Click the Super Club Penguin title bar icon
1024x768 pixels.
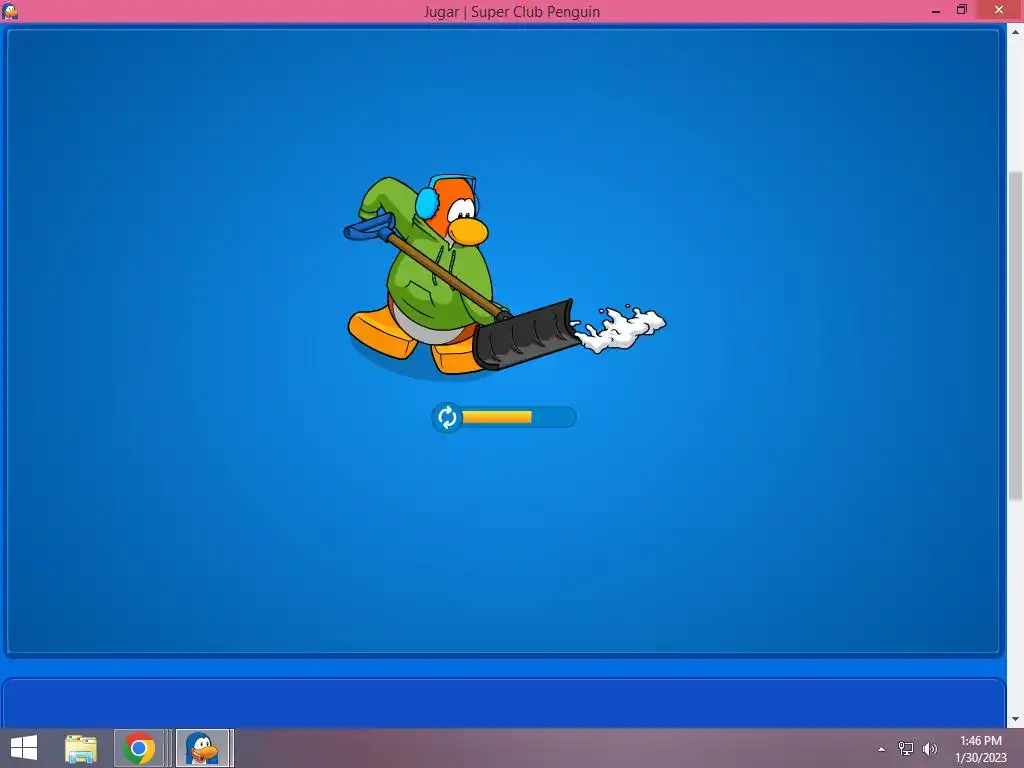(10, 10)
